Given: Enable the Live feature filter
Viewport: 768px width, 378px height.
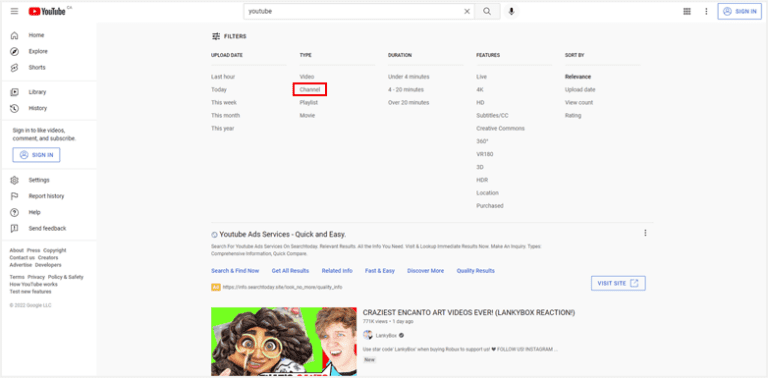Looking at the screenshot, I should (x=481, y=77).
